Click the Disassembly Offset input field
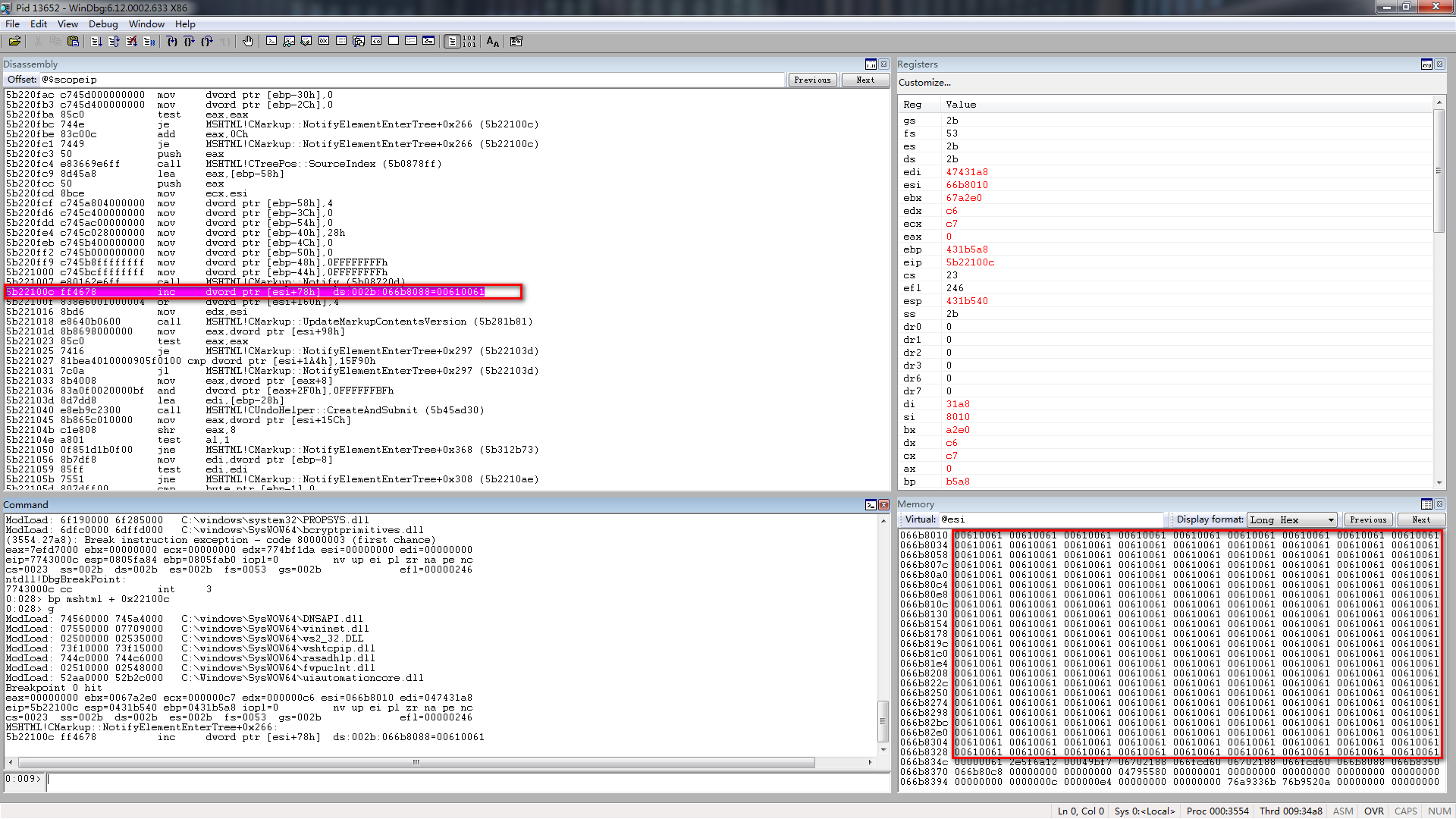 412,80
